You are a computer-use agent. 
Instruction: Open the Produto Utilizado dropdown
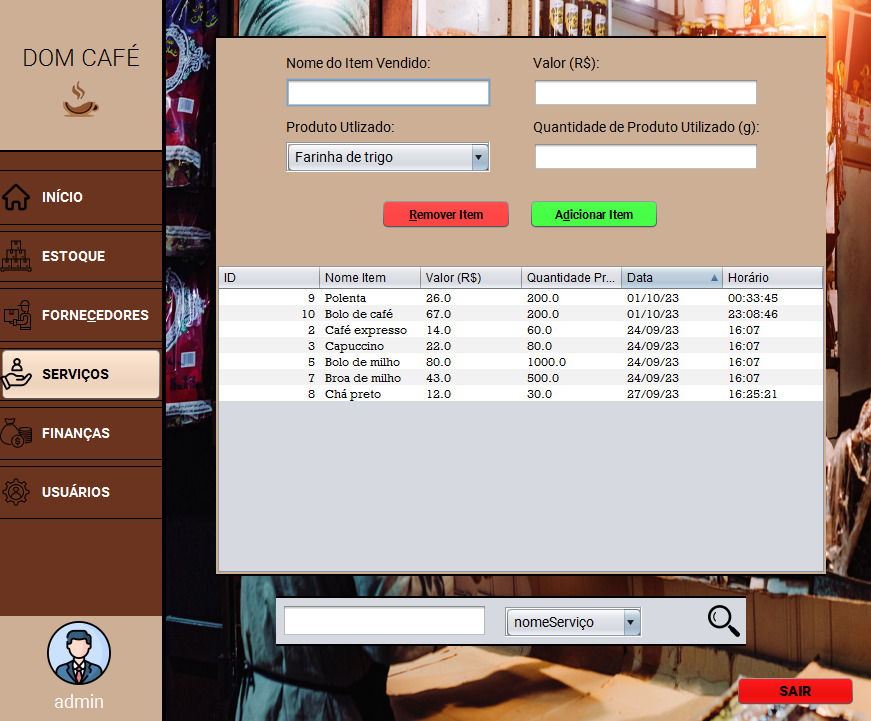388,157
